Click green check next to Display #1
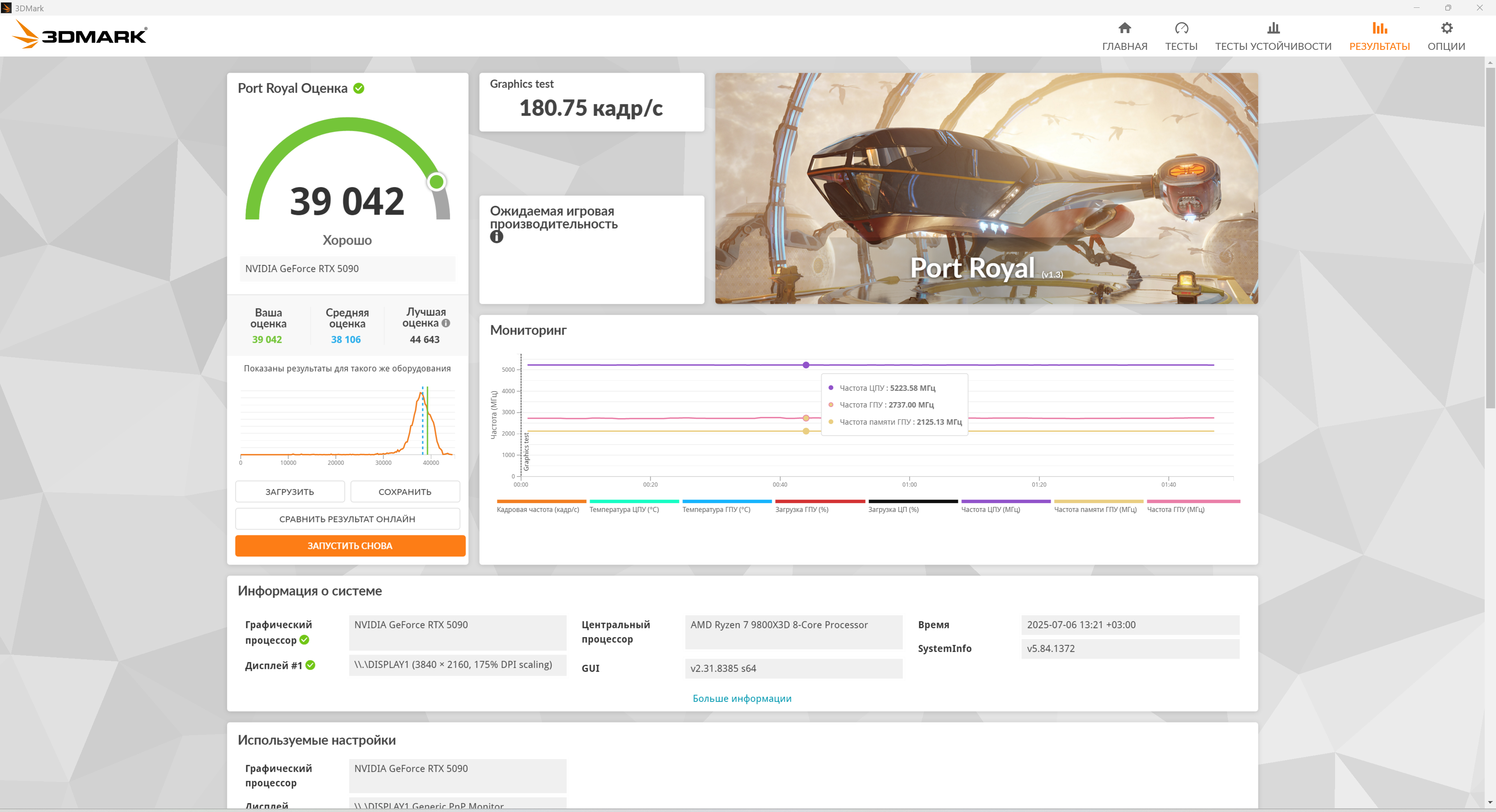Image resolution: width=1496 pixels, height=812 pixels. pyautogui.click(x=311, y=665)
